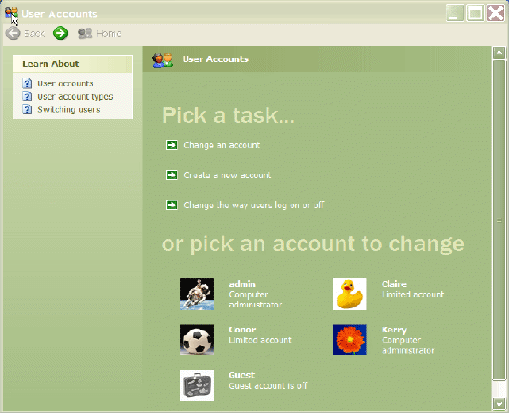
Task: Click the green arrow beside Change an account
Action: tap(172, 145)
